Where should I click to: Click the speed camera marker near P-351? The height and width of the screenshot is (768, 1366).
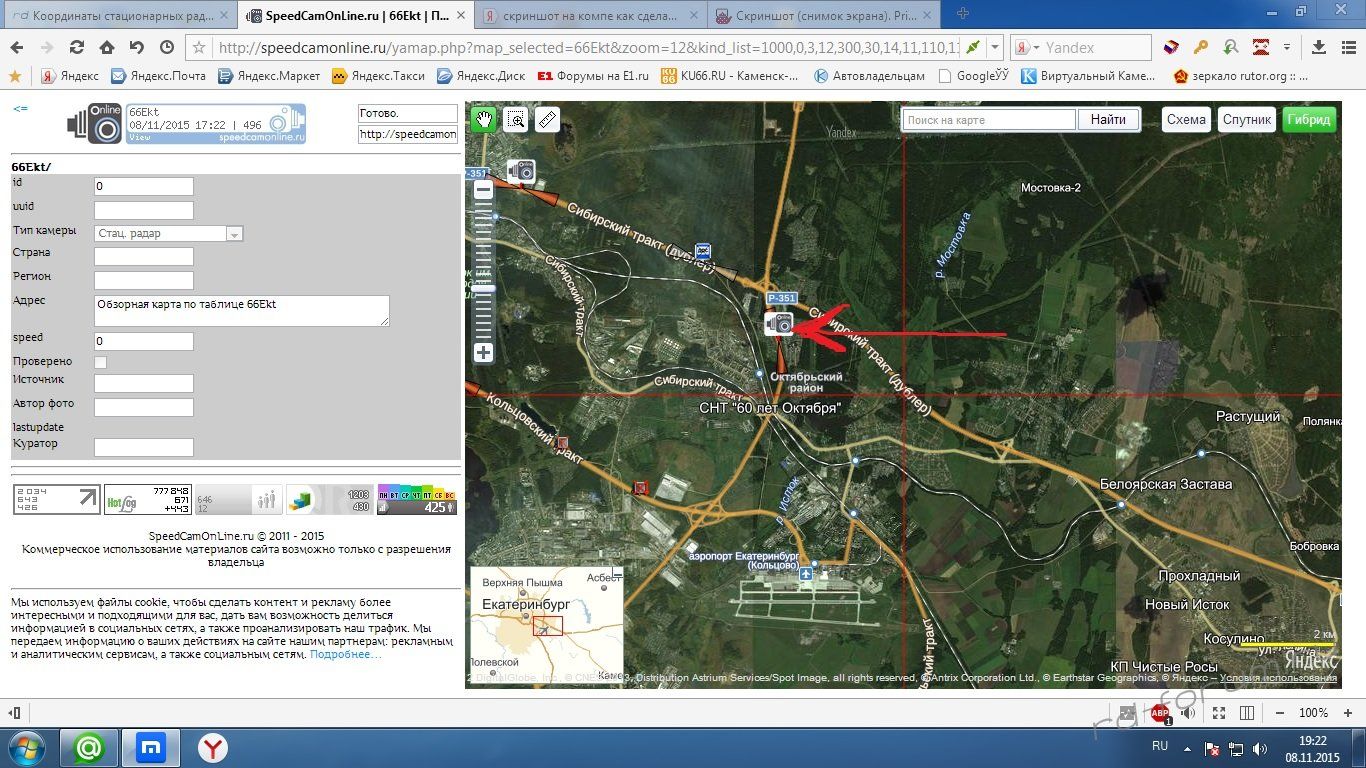[x=778, y=324]
